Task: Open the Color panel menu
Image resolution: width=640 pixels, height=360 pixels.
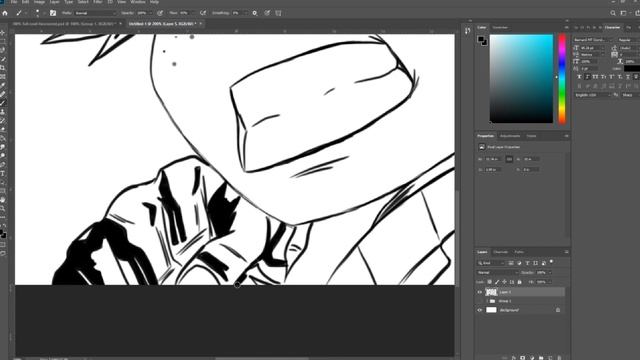Action: (x=566, y=27)
